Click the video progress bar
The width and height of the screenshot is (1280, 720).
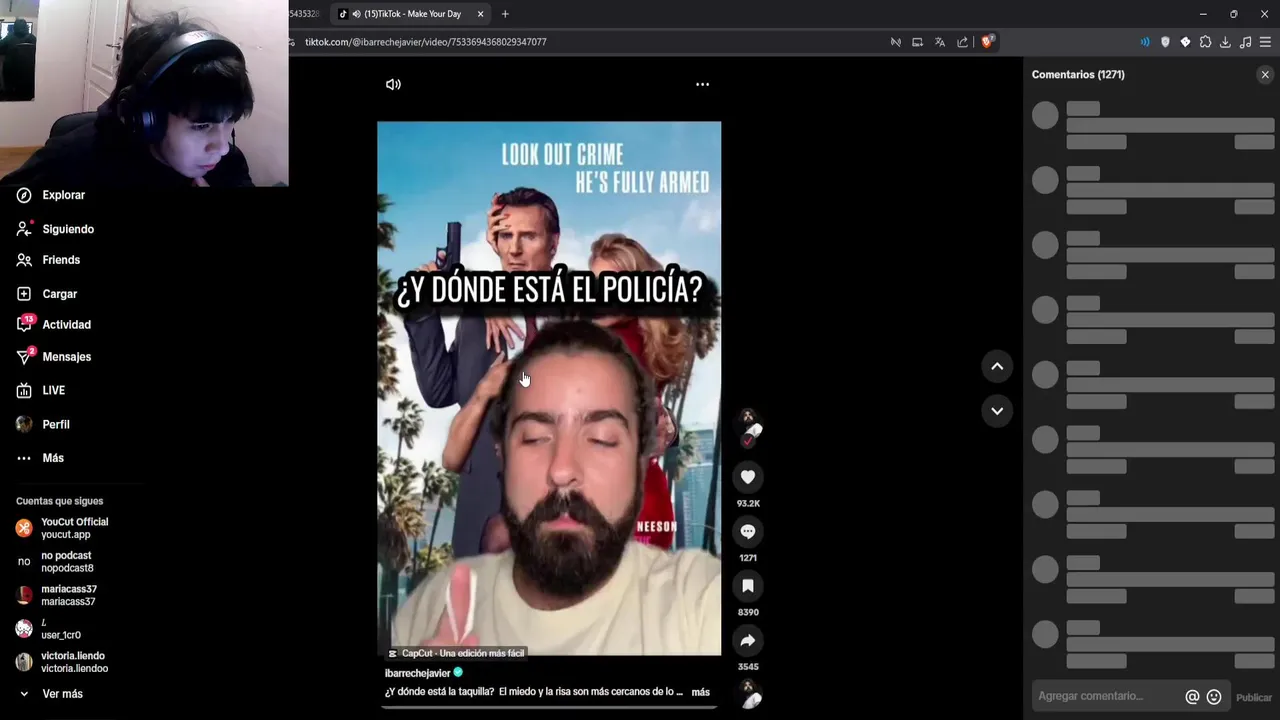[549, 707]
